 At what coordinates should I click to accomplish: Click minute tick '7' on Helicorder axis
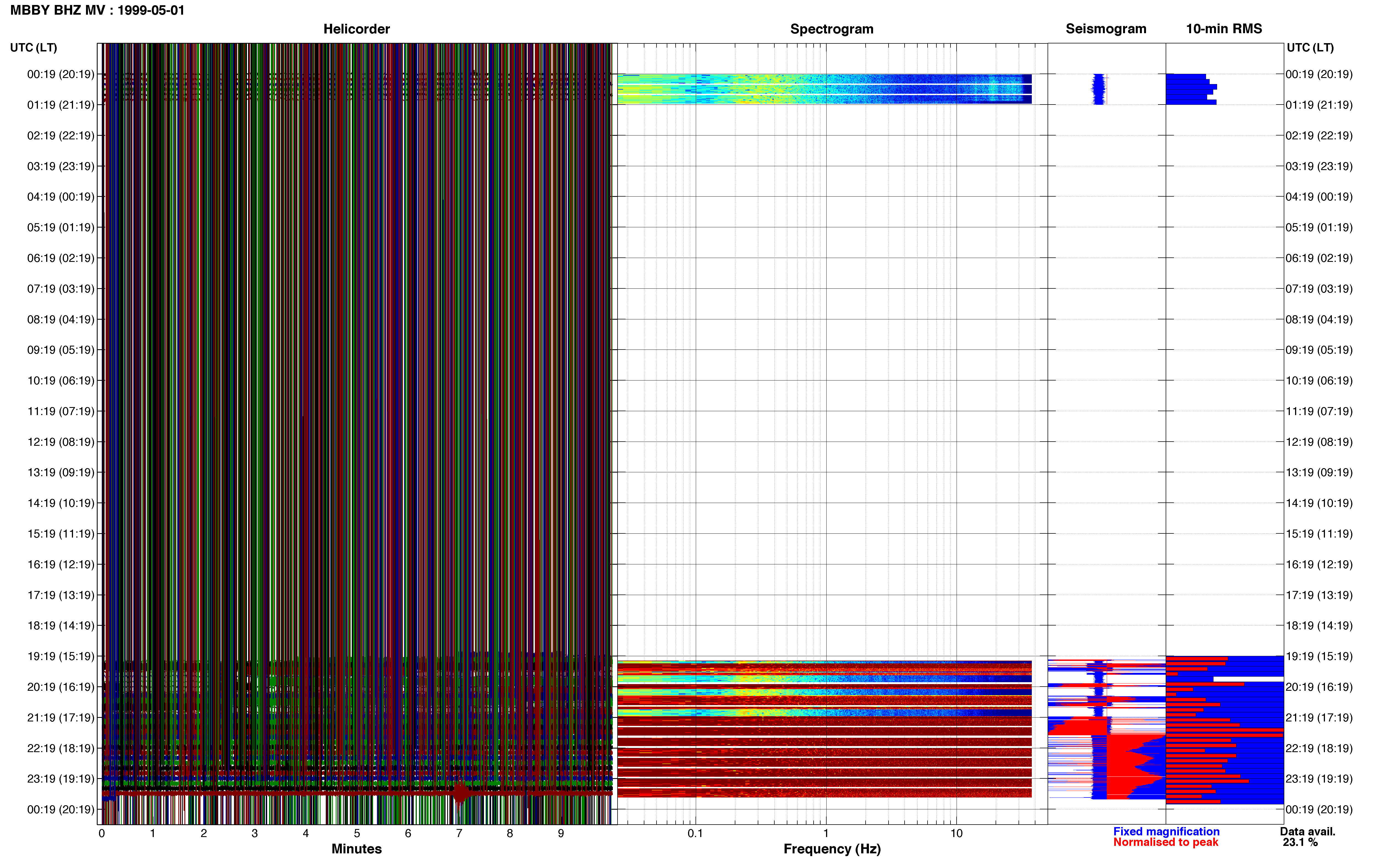[459, 833]
